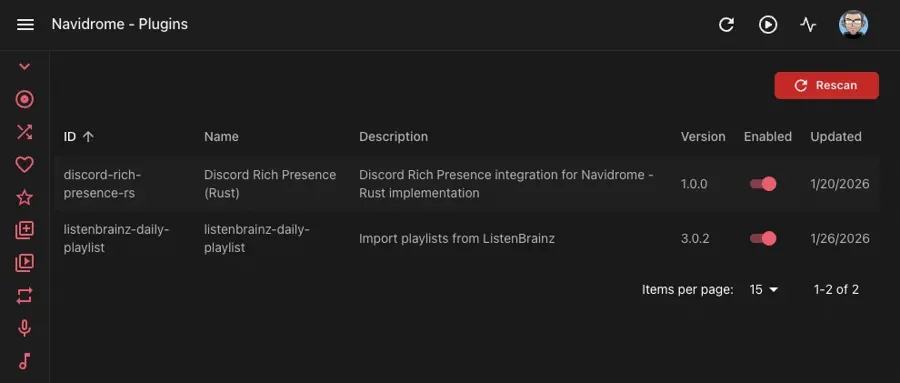The width and height of the screenshot is (900, 383).
Task: Open the Top Rated star icon in sidebar
Action: [x=24, y=198]
